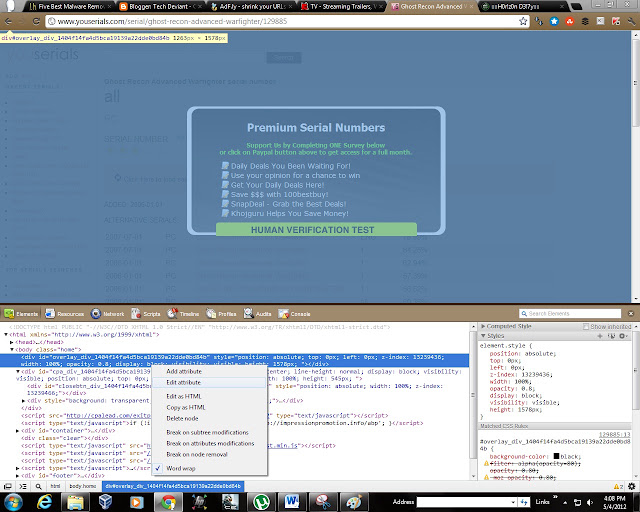Close the DevTools panel
The width and height of the screenshot is (640, 512).
click(631, 313)
